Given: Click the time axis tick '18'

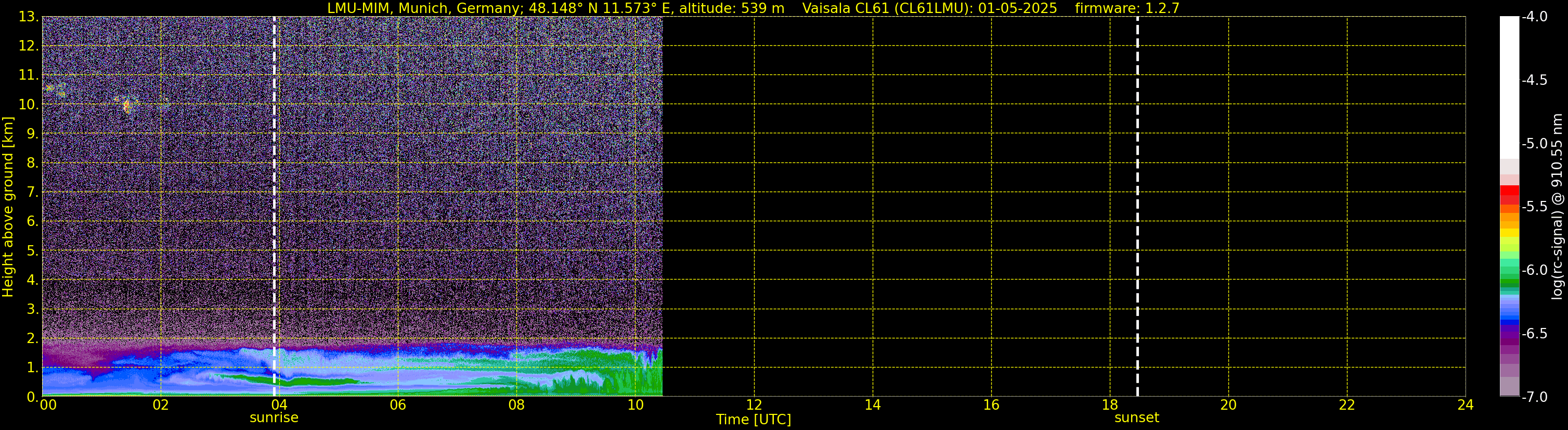Looking at the screenshot, I should [1110, 405].
